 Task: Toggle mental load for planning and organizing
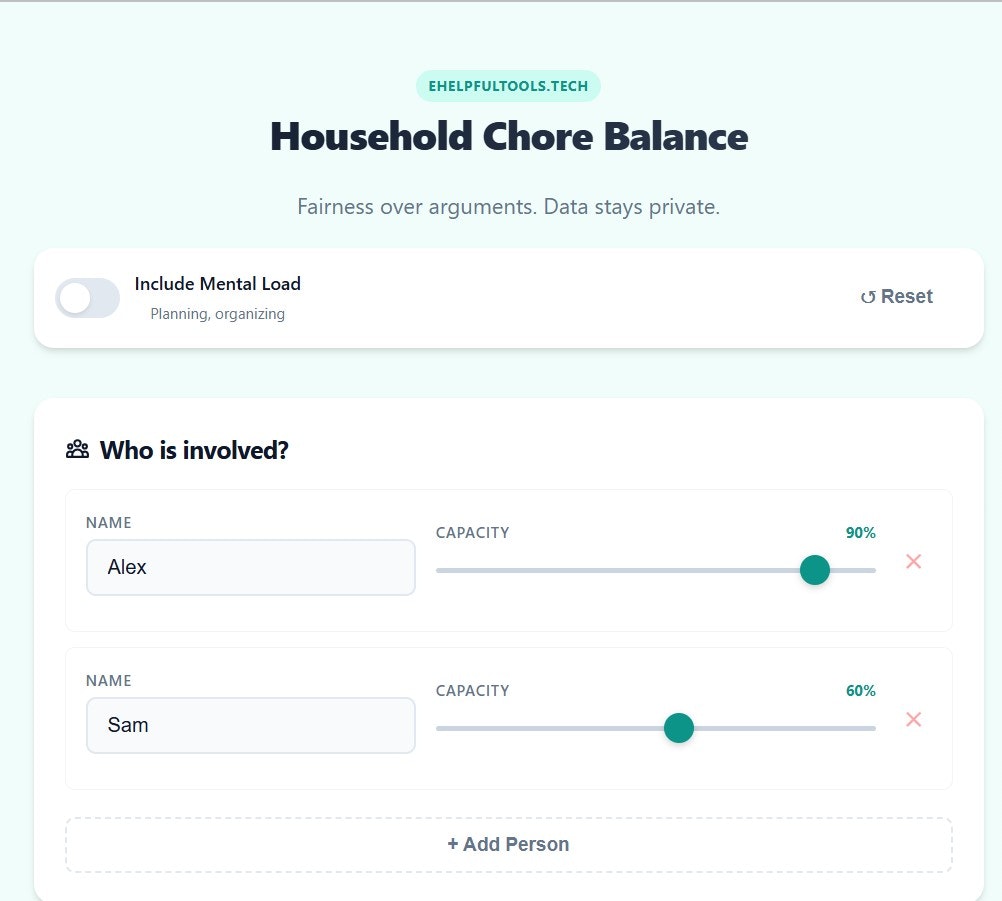(x=87, y=298)
